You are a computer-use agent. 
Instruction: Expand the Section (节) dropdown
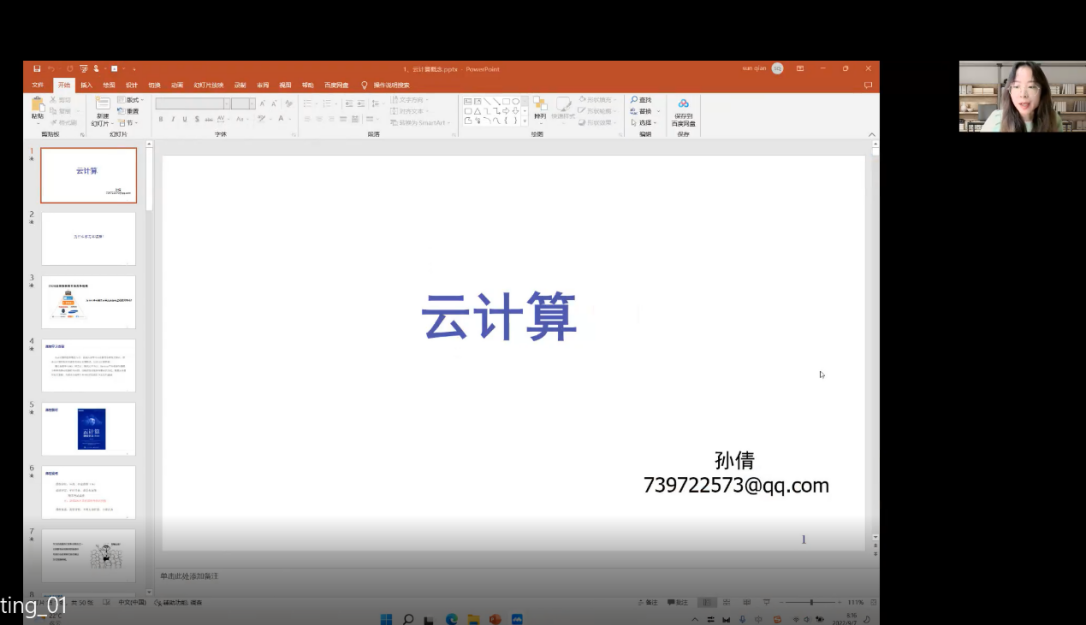pyautogui.click(x=128, y=123)
